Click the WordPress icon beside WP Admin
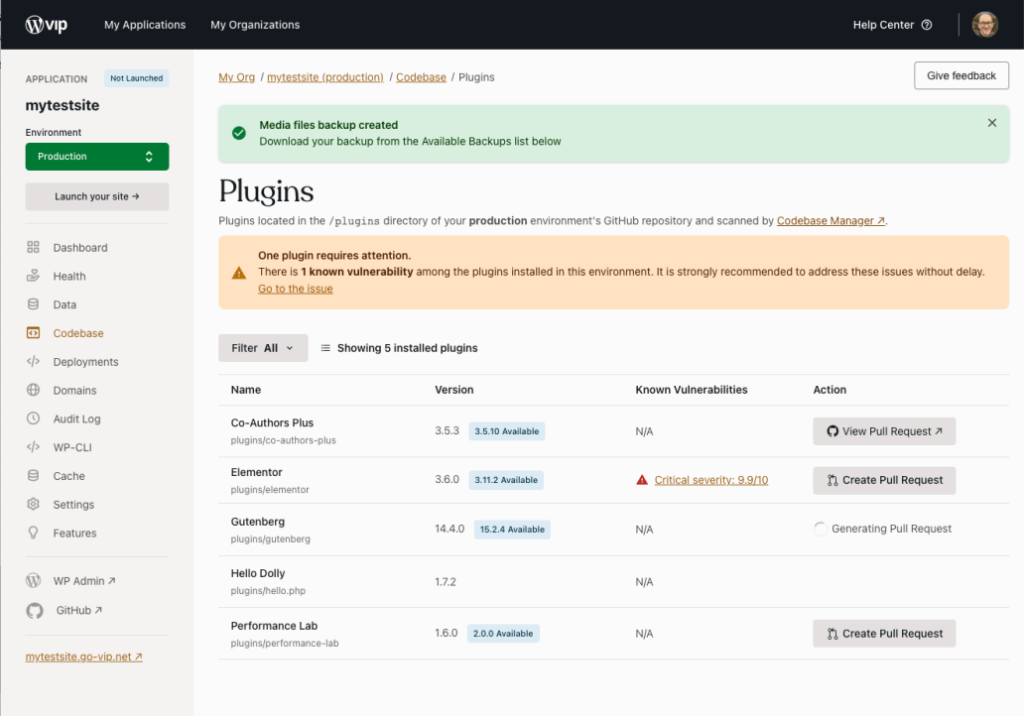This screenshot has width=1024, height=716. click(33, 580)
